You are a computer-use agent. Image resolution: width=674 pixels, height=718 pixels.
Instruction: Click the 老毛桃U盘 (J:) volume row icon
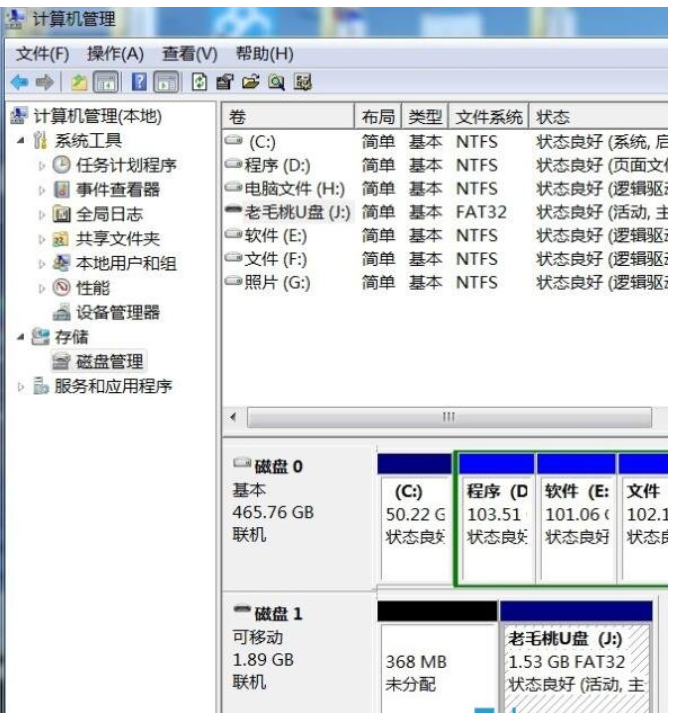click(234, 212)
